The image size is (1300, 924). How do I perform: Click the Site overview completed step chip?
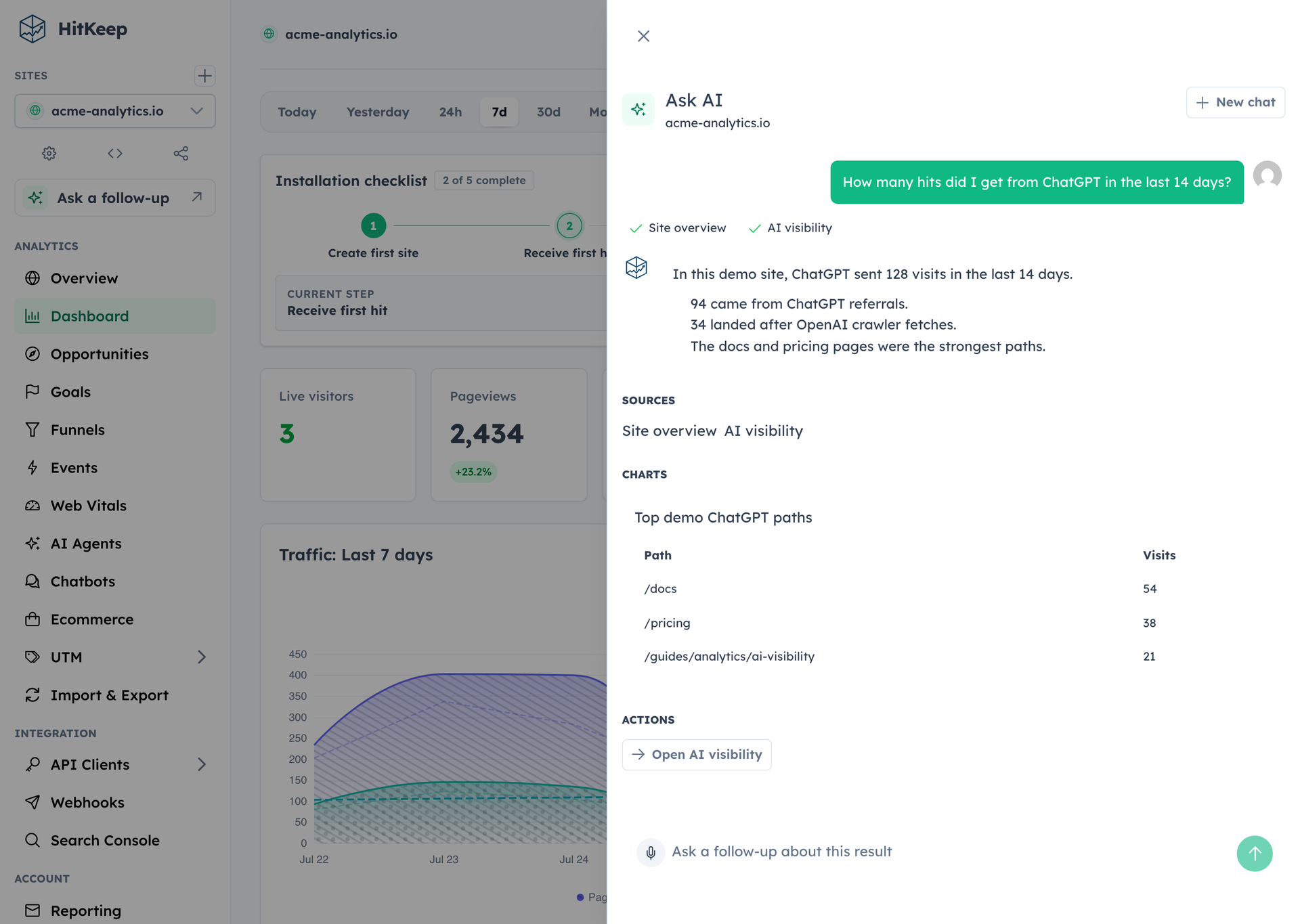pyautogui.click(x=678, y=228)
